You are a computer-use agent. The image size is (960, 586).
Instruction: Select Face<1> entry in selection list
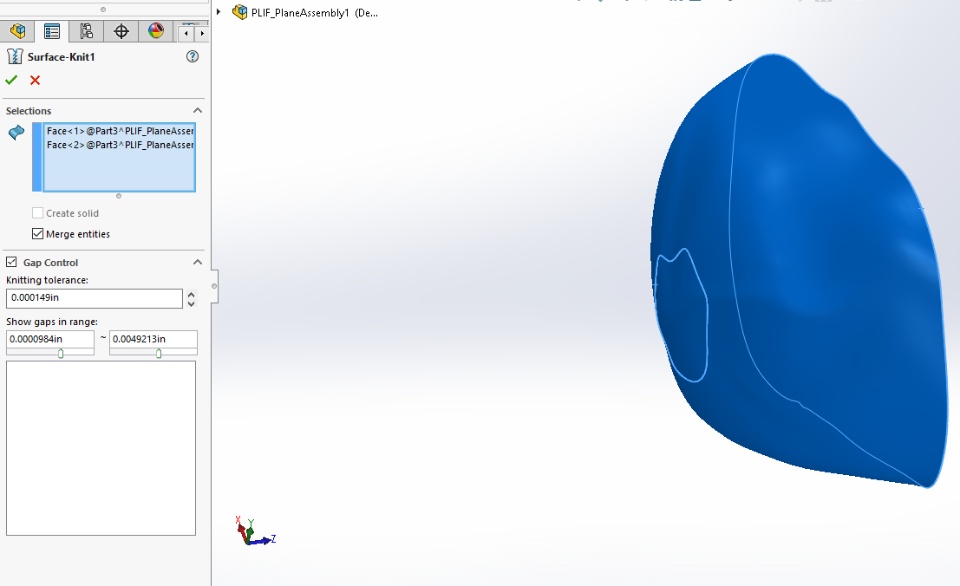[119, 130]
